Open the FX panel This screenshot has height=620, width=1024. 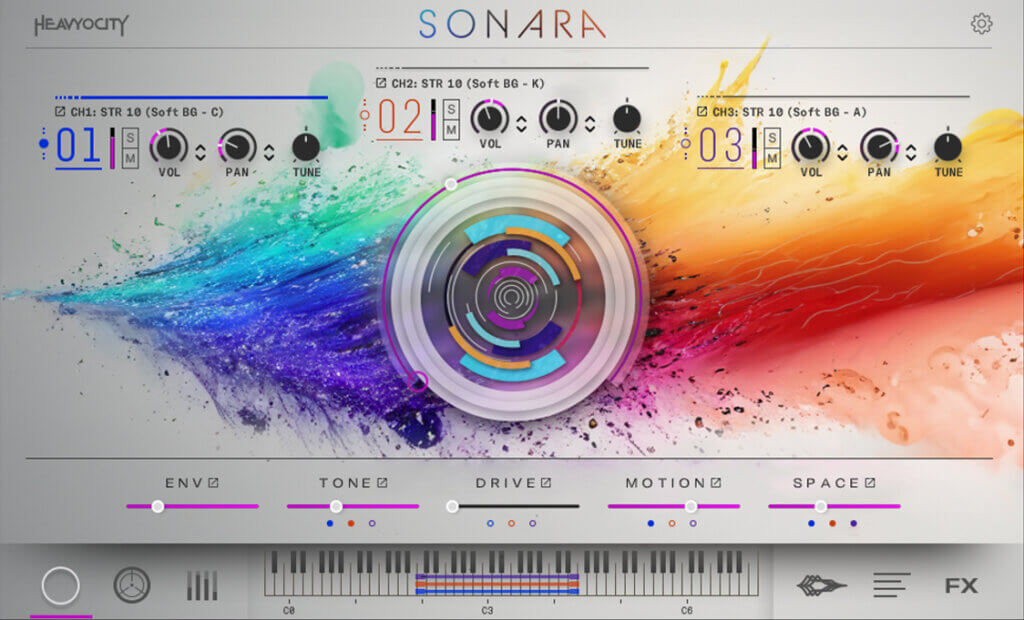tap(960, 585)
